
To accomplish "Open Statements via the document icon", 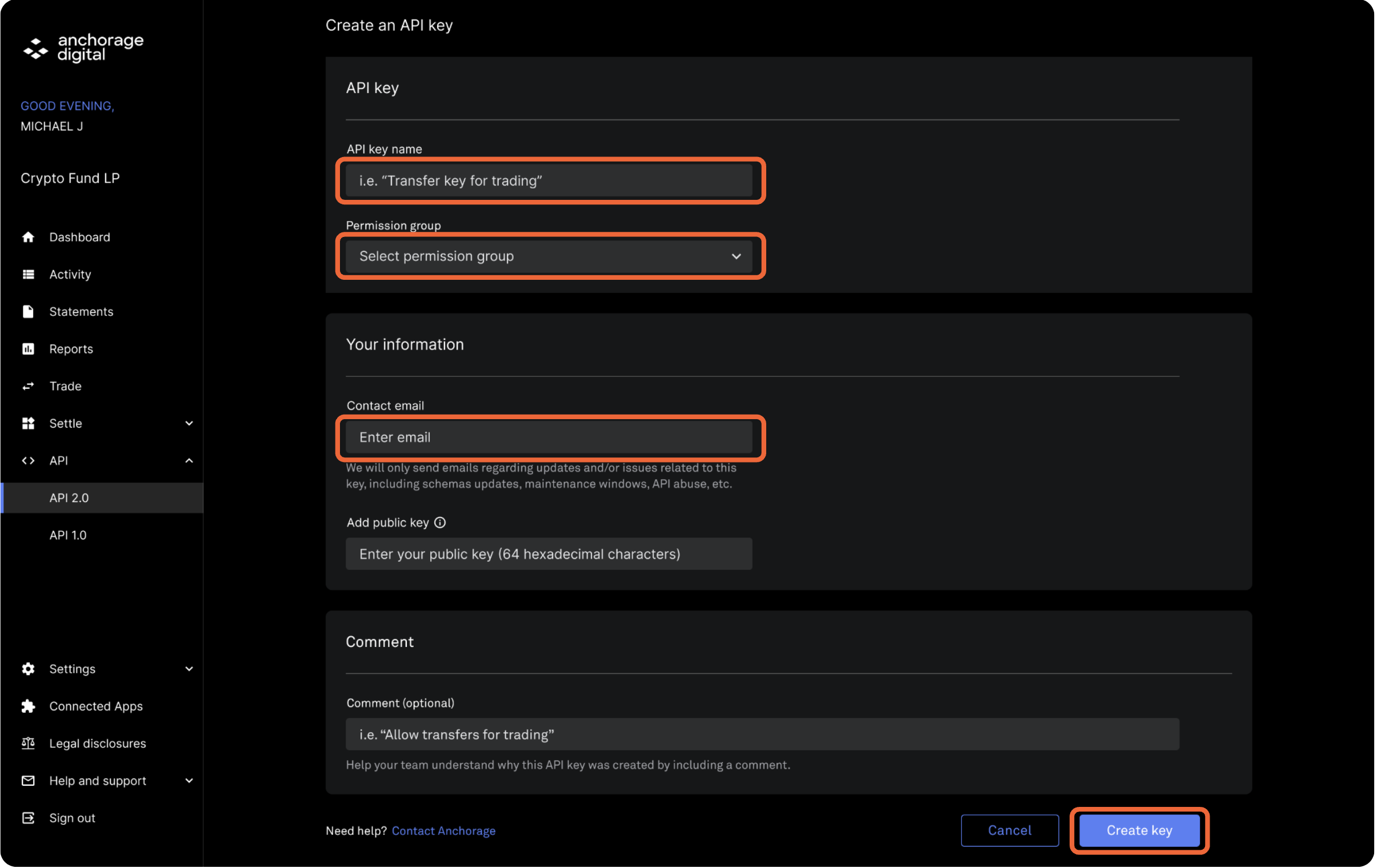I will pos(29,311).
